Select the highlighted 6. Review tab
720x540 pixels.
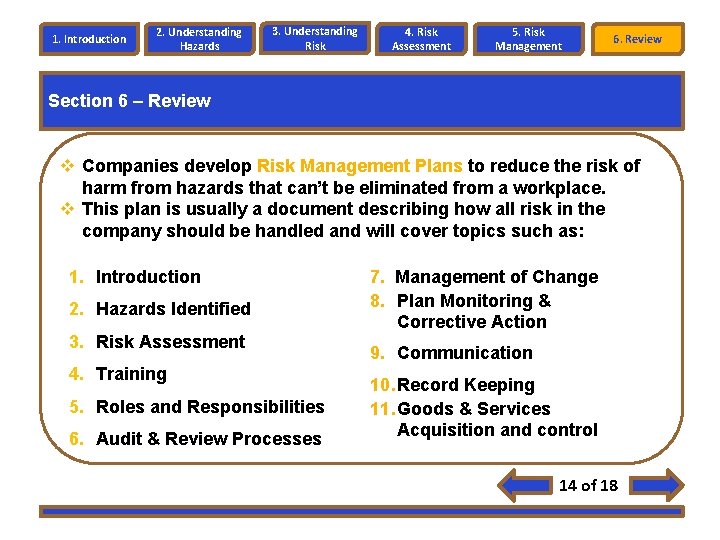(x=638, y=39)
